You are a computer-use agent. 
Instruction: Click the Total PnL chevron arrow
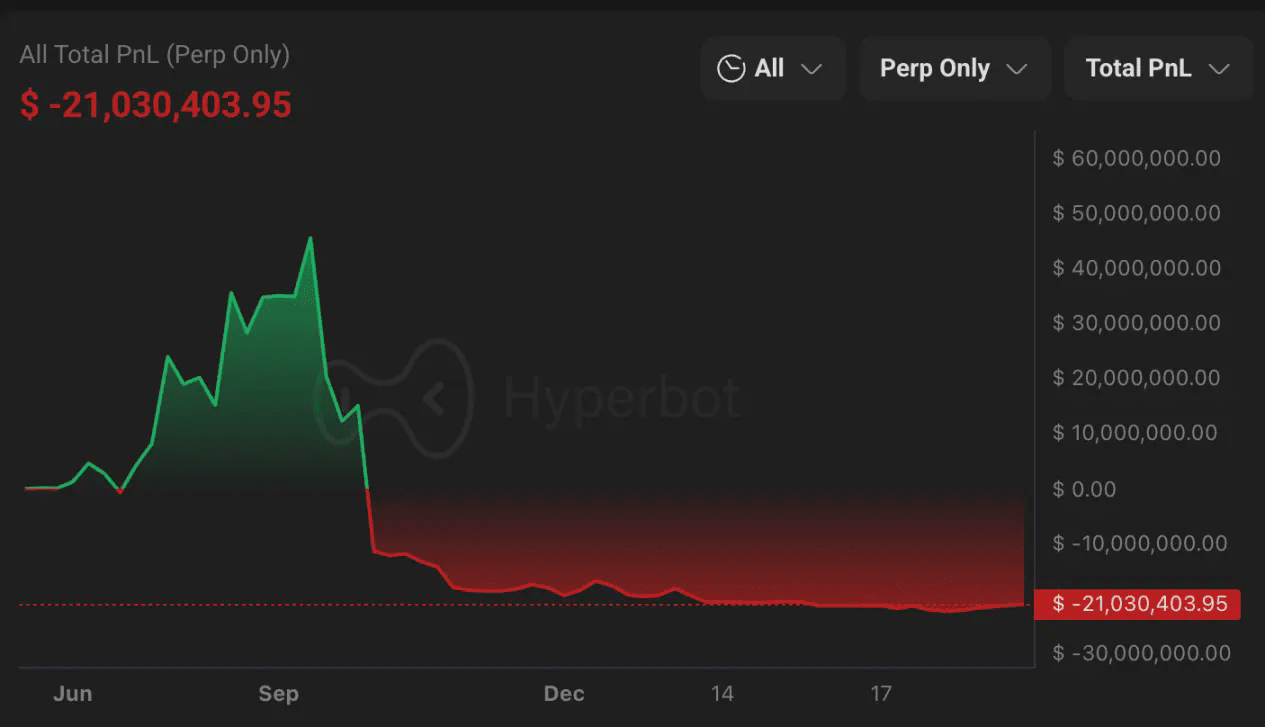(x=1218, y=69)
